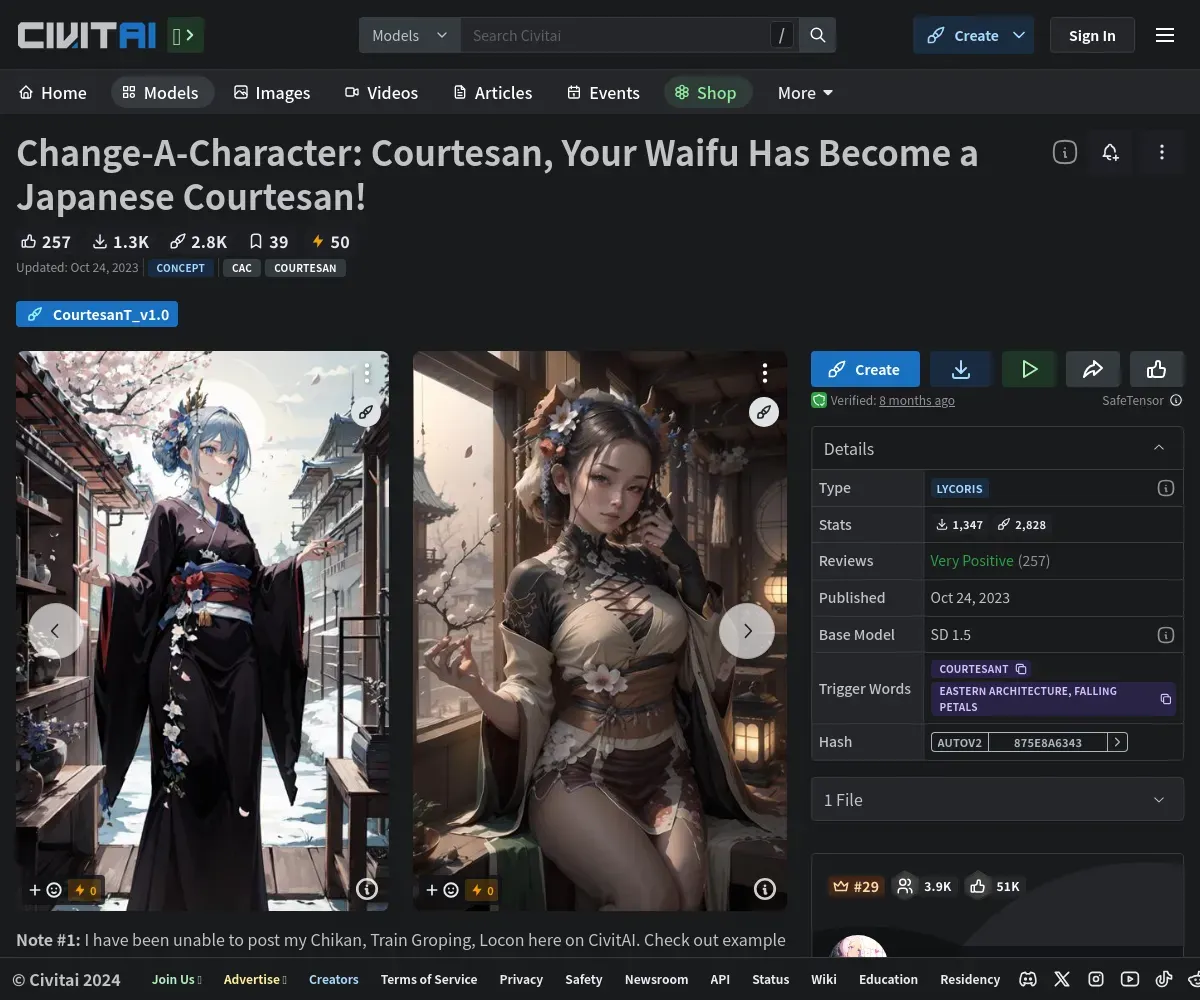This screenshot has width=1200, height=1000.
Task: Click the info icon next to the title
Action: [x=1065, y=153]
